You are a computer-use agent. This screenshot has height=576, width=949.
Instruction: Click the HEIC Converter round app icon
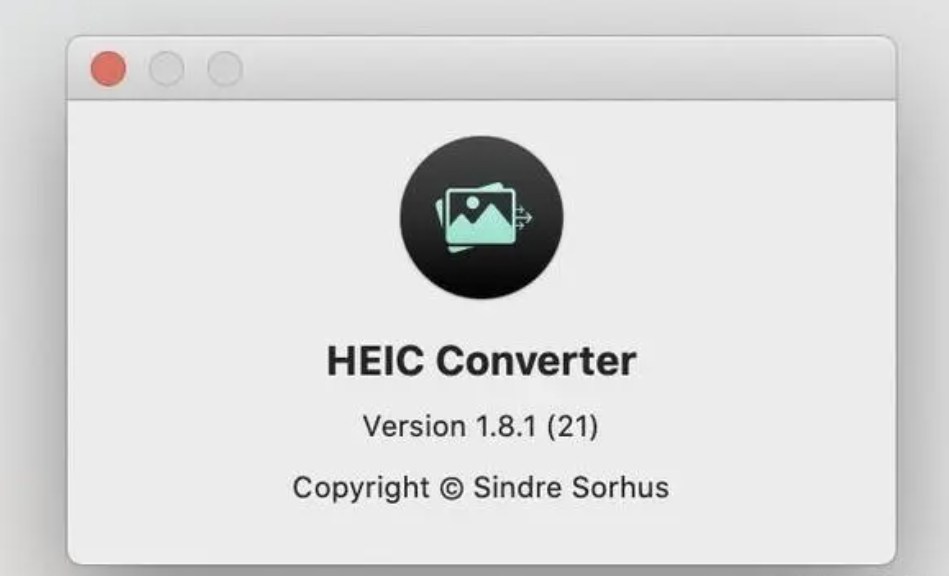482,217
